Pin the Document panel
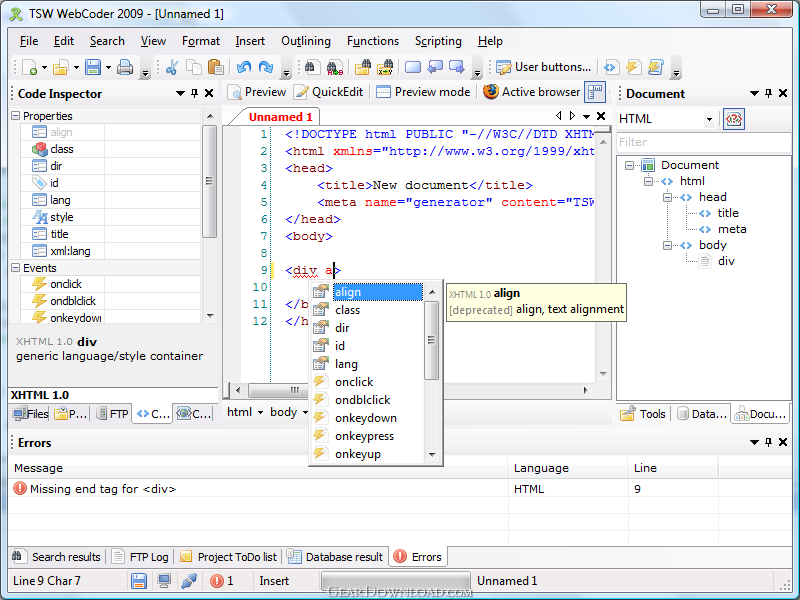 [768, 93]
